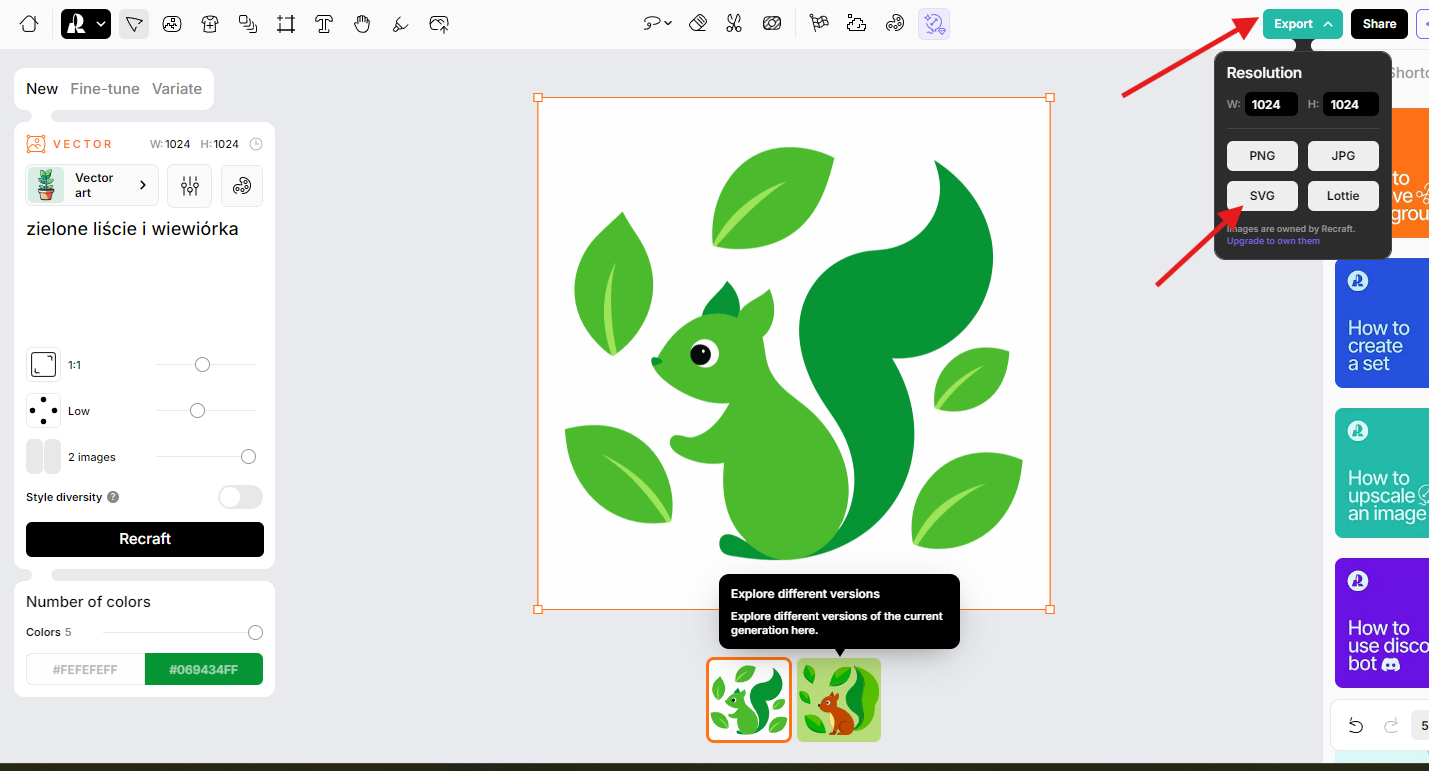Image resolution: width=1429 pixels, height=771 pixels.
Task: Click the Share button
Action: pos(1379,24)
